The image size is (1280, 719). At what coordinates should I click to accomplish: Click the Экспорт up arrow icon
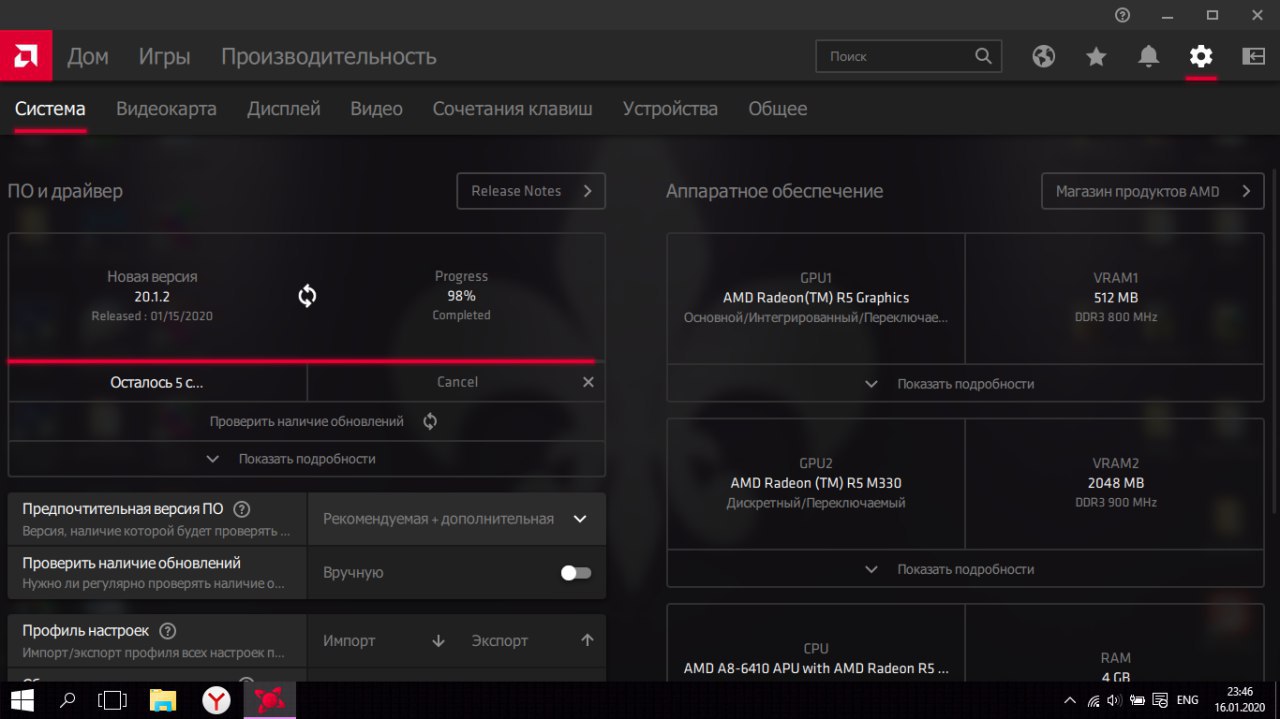(x=587, y=641)
